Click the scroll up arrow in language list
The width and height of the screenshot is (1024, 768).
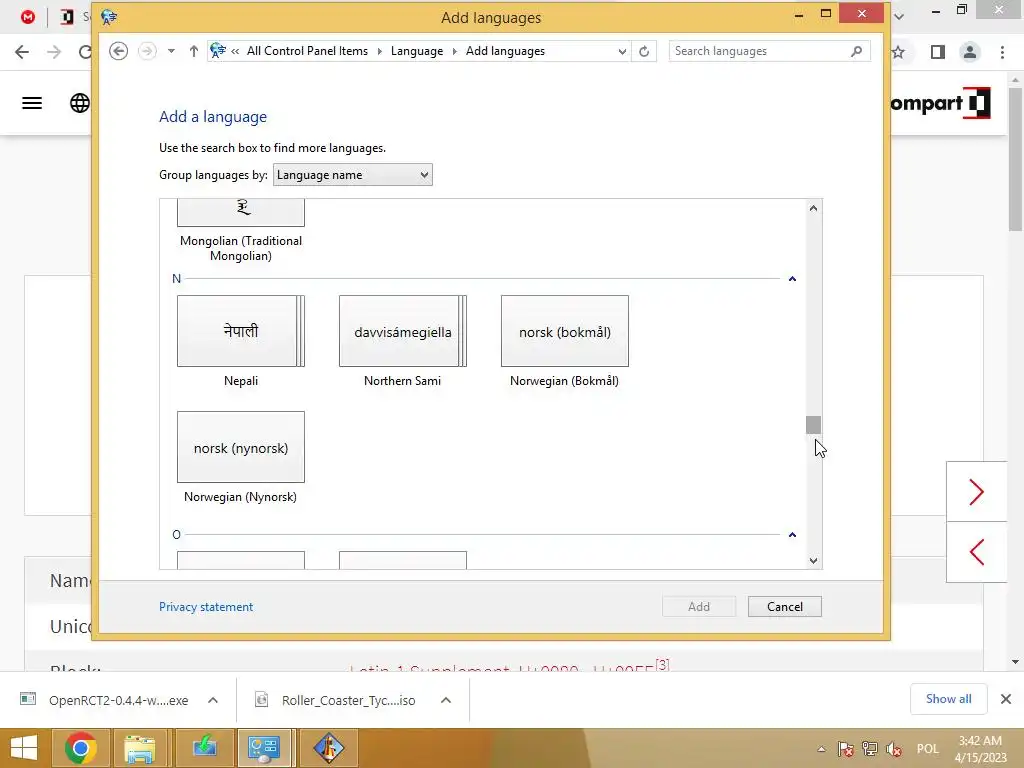click(813, 208)
